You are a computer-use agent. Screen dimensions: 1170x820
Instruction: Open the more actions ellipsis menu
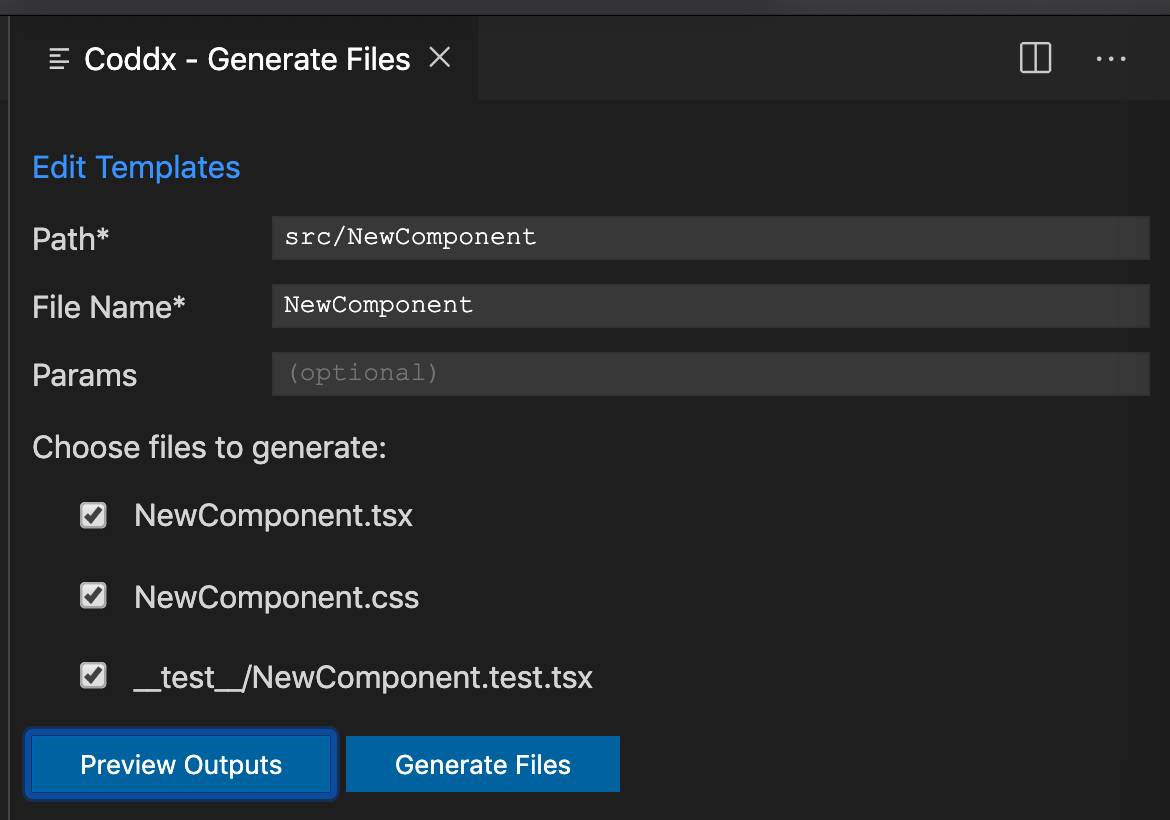(x=1110, y=58)
